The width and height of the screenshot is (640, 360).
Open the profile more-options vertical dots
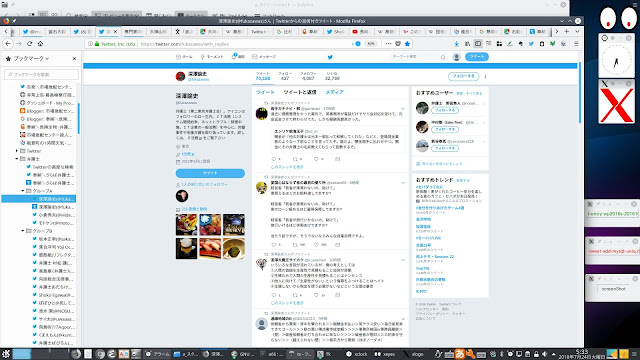click(485, 76)
